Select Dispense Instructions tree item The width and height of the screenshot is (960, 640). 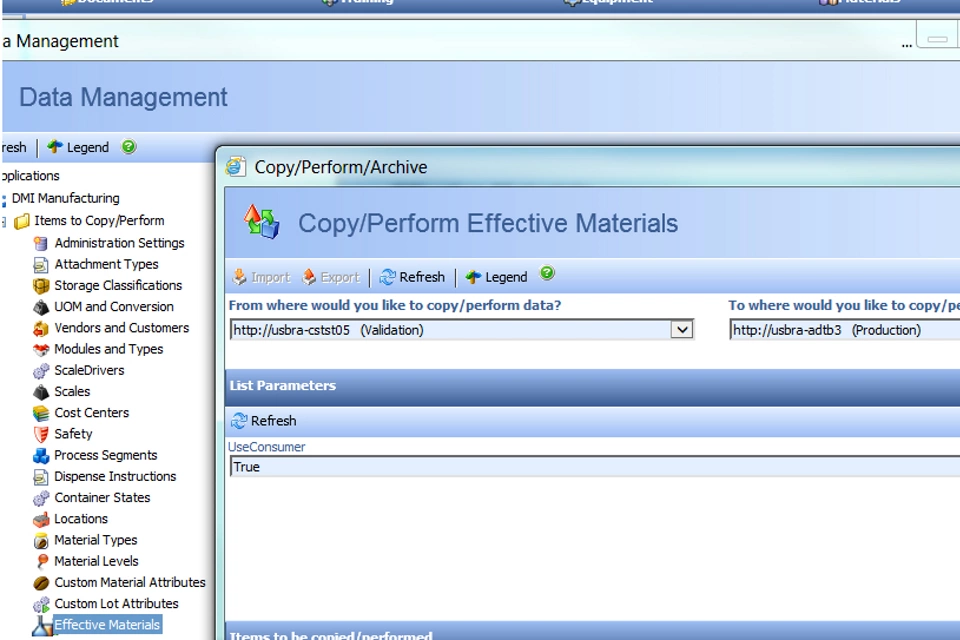point(114,477)
